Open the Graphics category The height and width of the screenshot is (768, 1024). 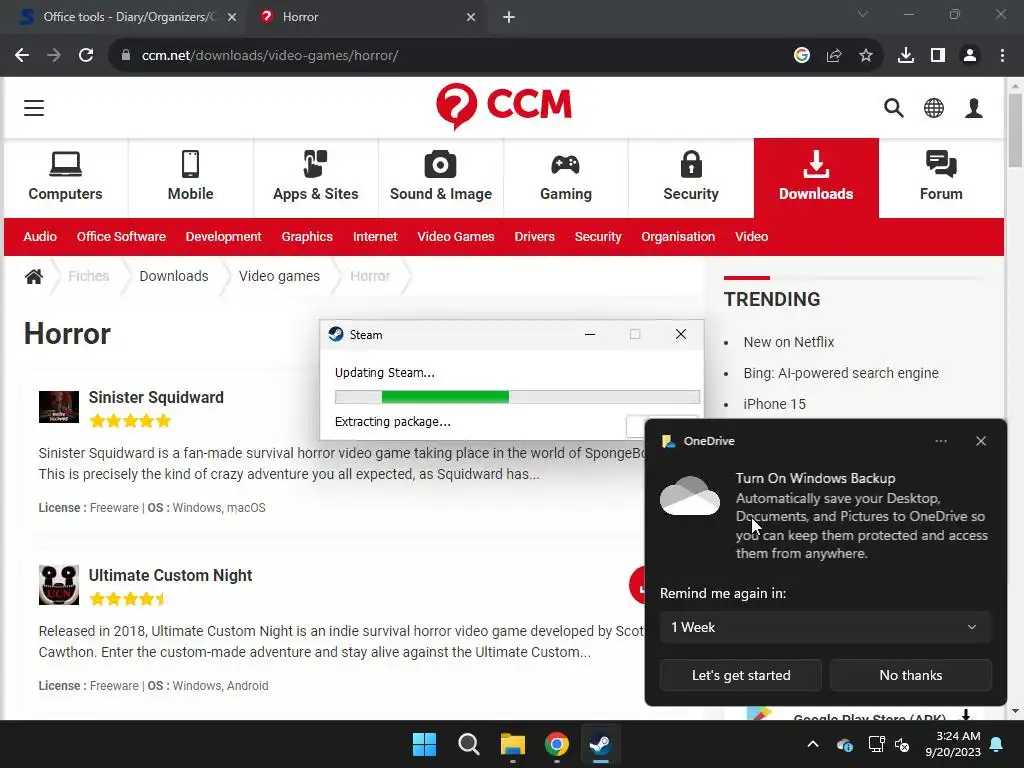[x=307, y=236]
